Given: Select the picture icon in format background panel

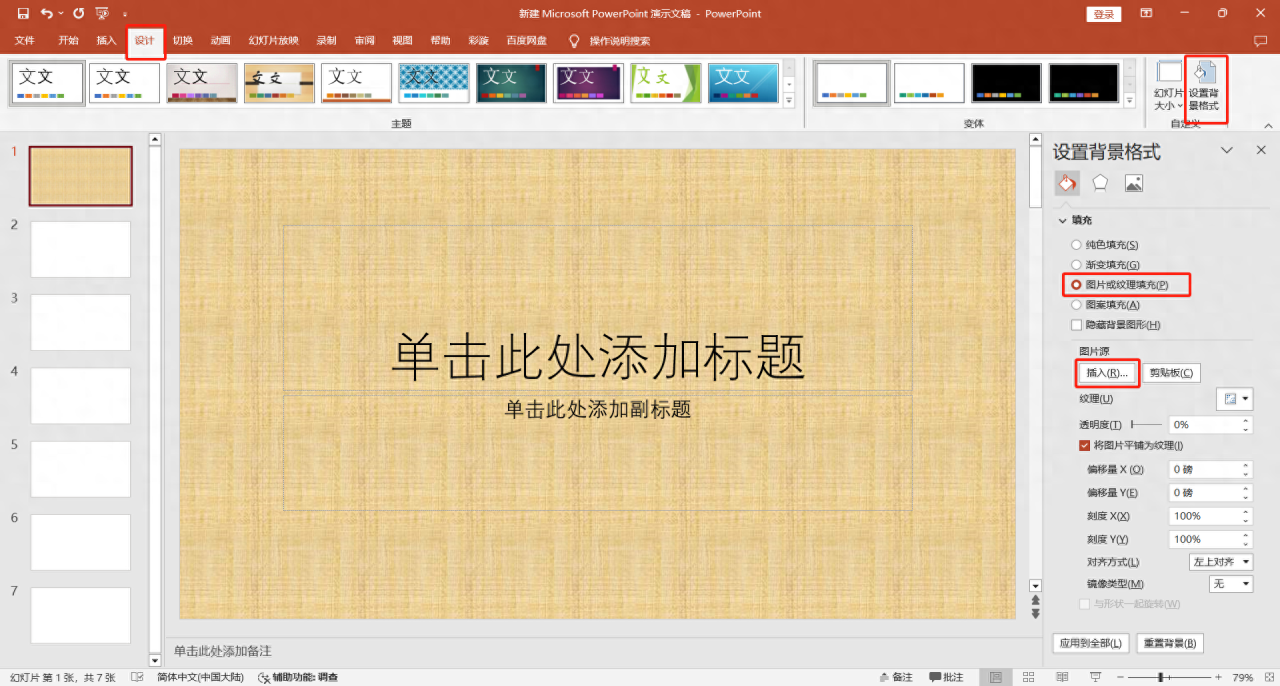Looking at the screenshot, I should pos(1133,183).
